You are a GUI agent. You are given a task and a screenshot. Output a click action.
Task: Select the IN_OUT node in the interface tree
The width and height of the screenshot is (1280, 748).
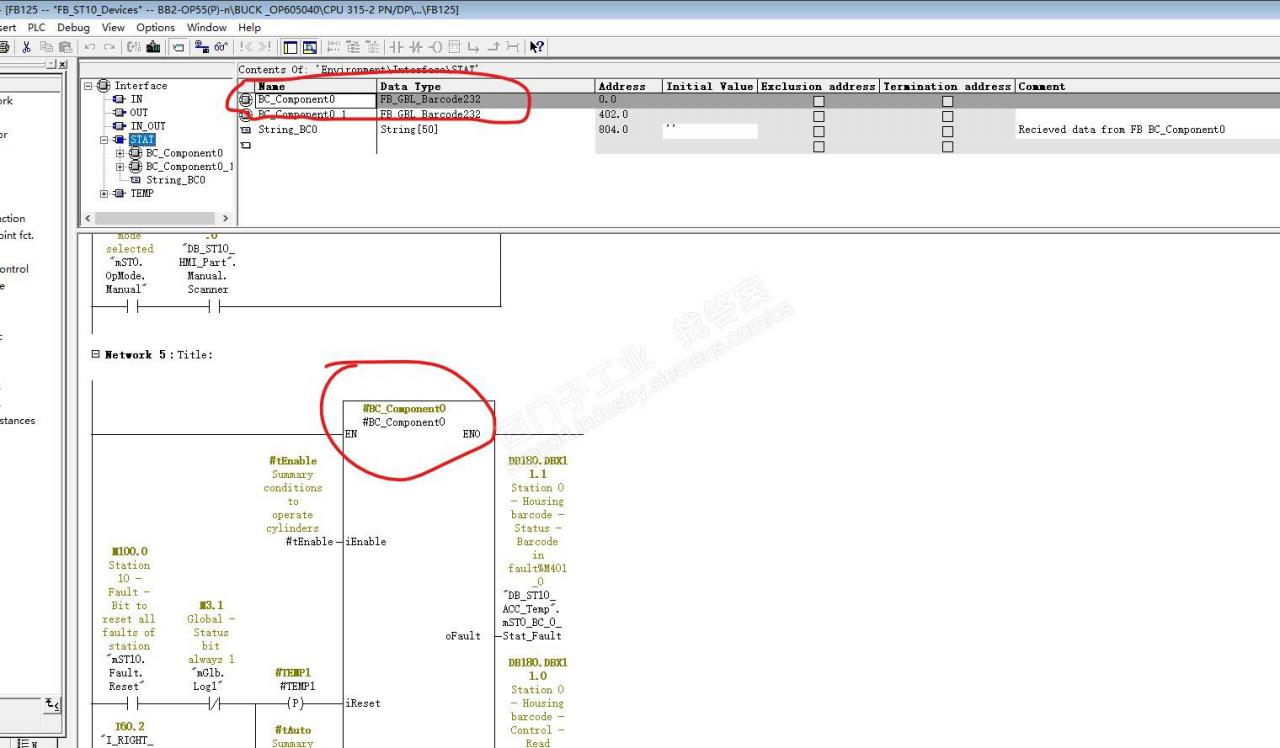pos(148,126)
